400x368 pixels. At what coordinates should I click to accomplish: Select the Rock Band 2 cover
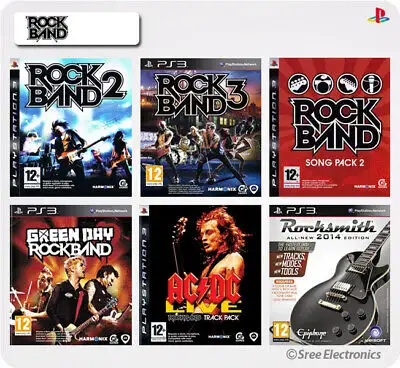[x=71, y=127]
